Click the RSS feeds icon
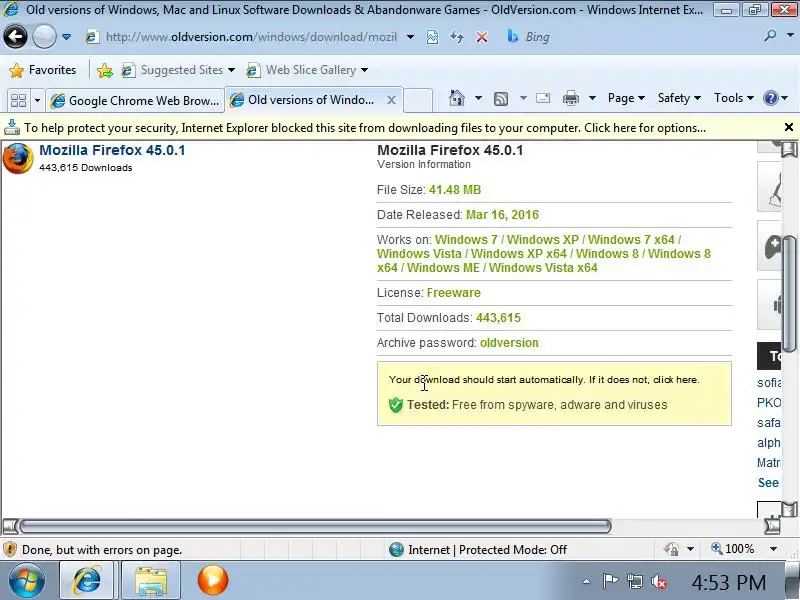 pos(501,98)
